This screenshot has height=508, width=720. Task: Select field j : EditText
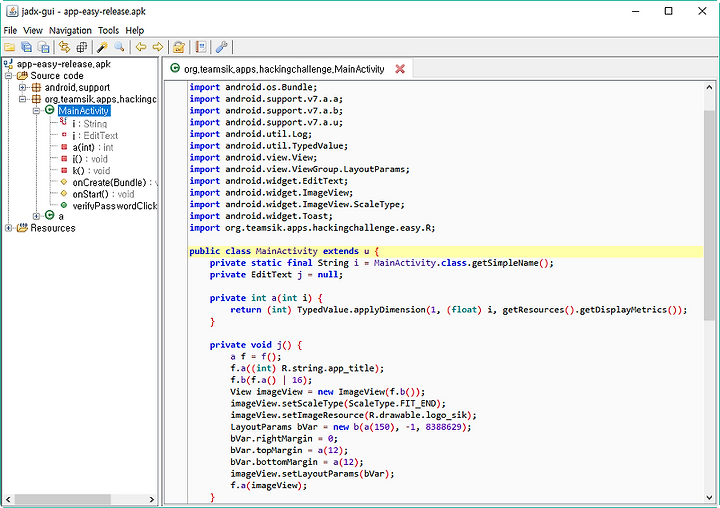(x=95, y=135)
